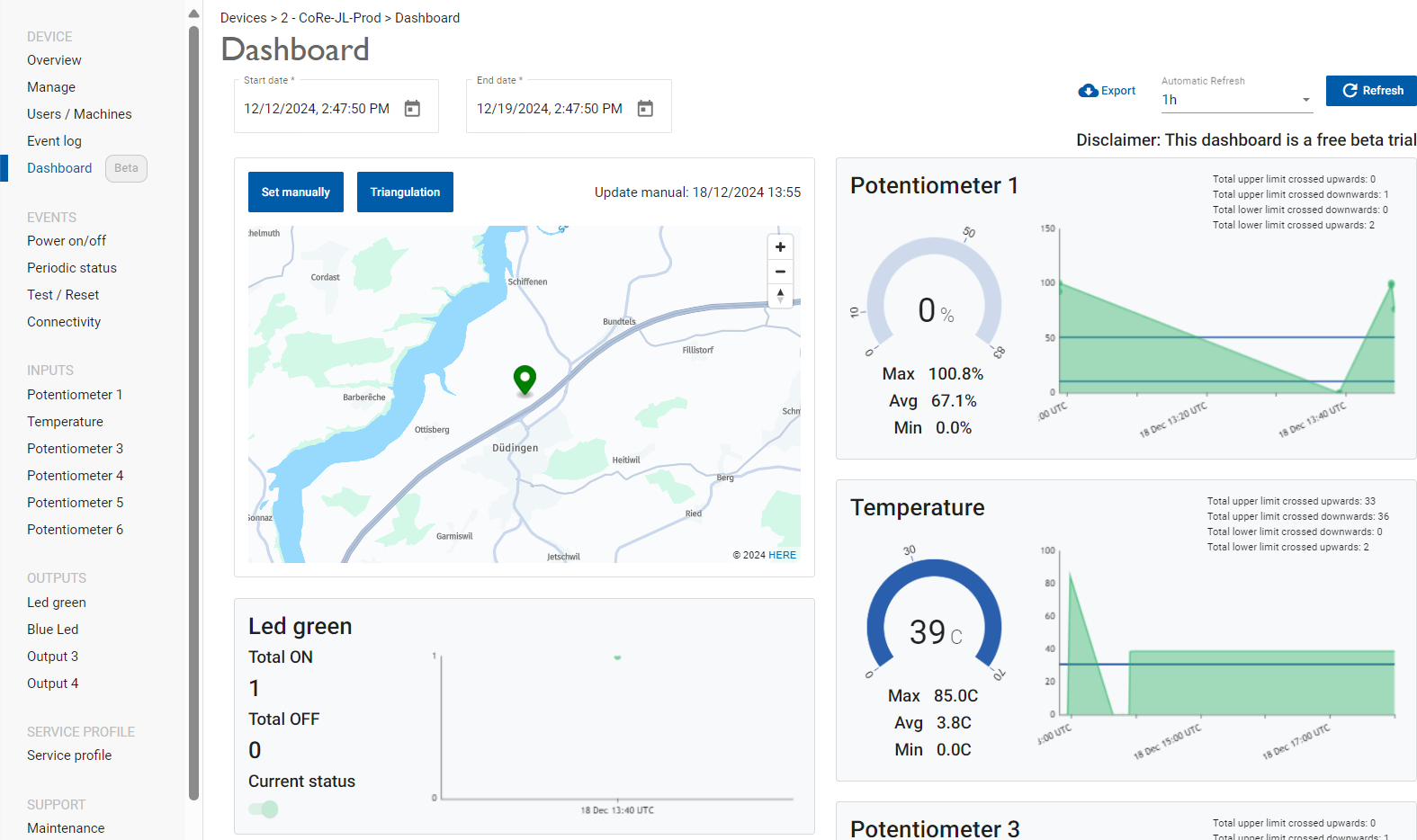Click the Start date input field
Image resolution: width=1417 pixels, height=840 pixels.
(317, 109)
